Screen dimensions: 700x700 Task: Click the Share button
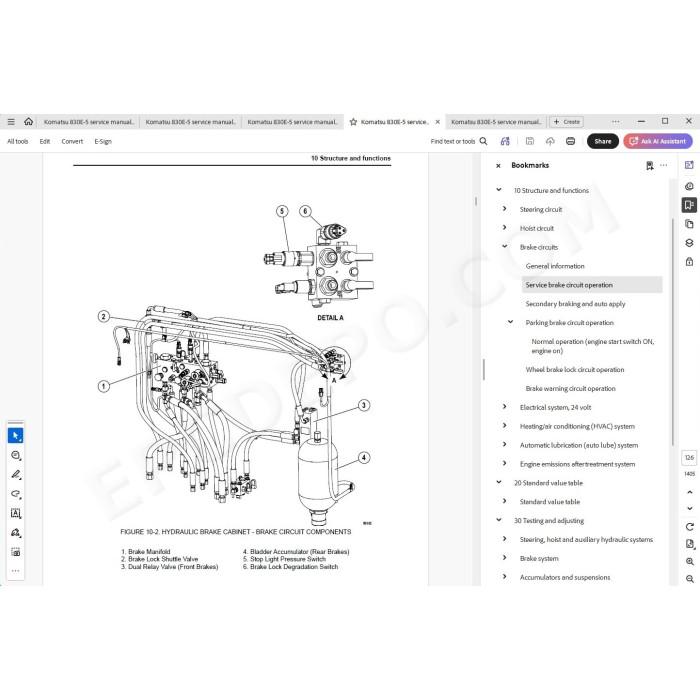603,141
